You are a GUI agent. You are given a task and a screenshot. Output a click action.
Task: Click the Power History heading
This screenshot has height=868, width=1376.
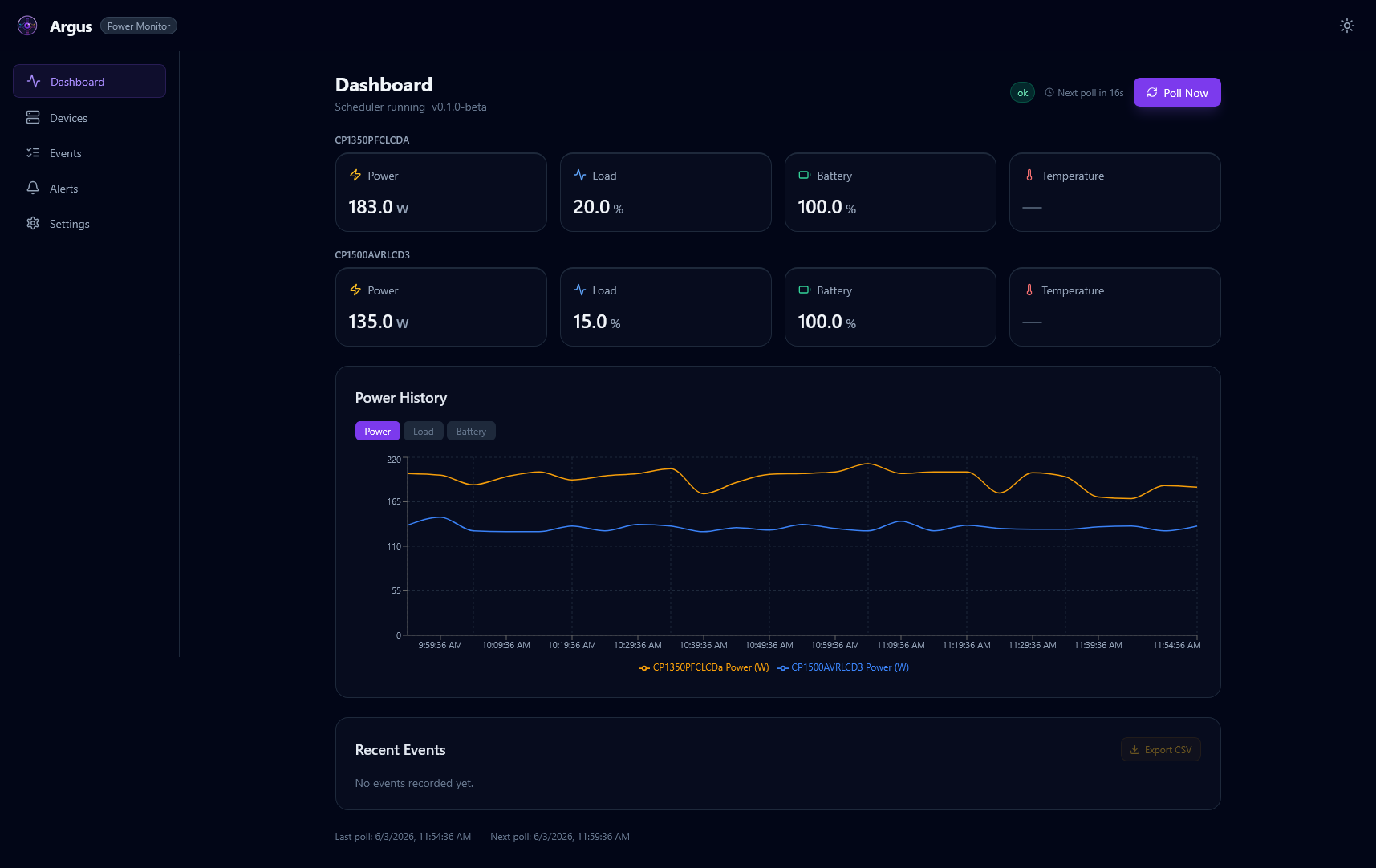401,398
